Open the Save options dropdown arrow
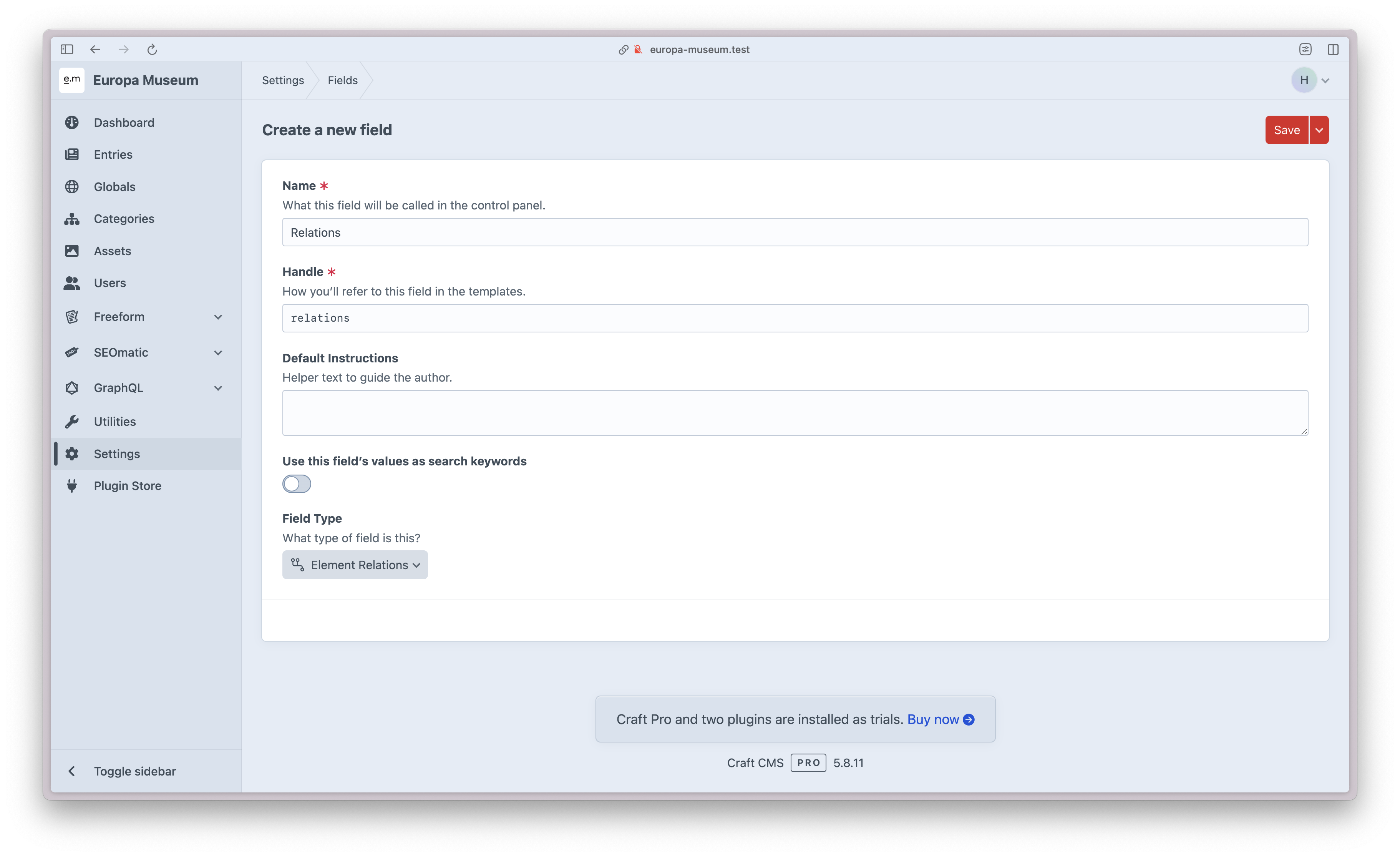 [x=1319, y=130]
